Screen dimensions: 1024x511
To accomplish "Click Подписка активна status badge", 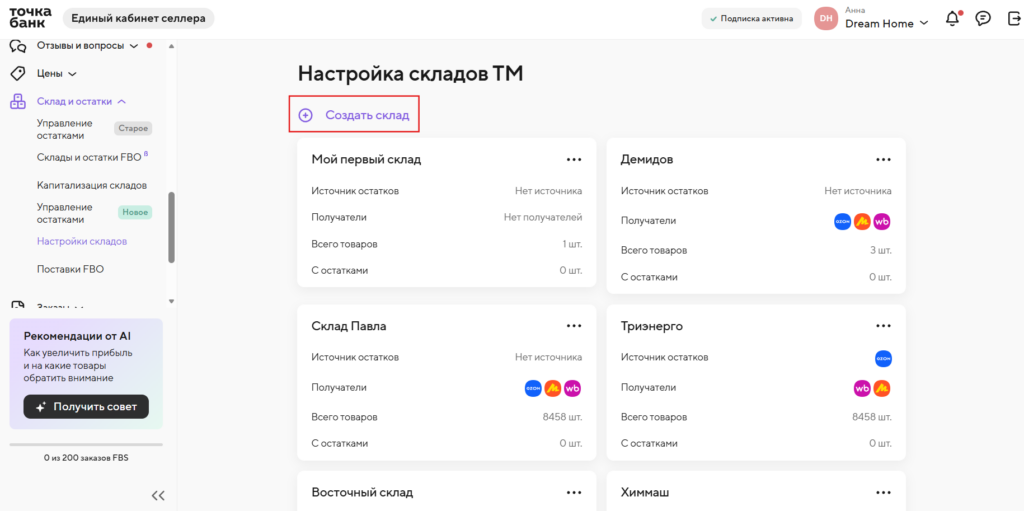I will [752, 19].
